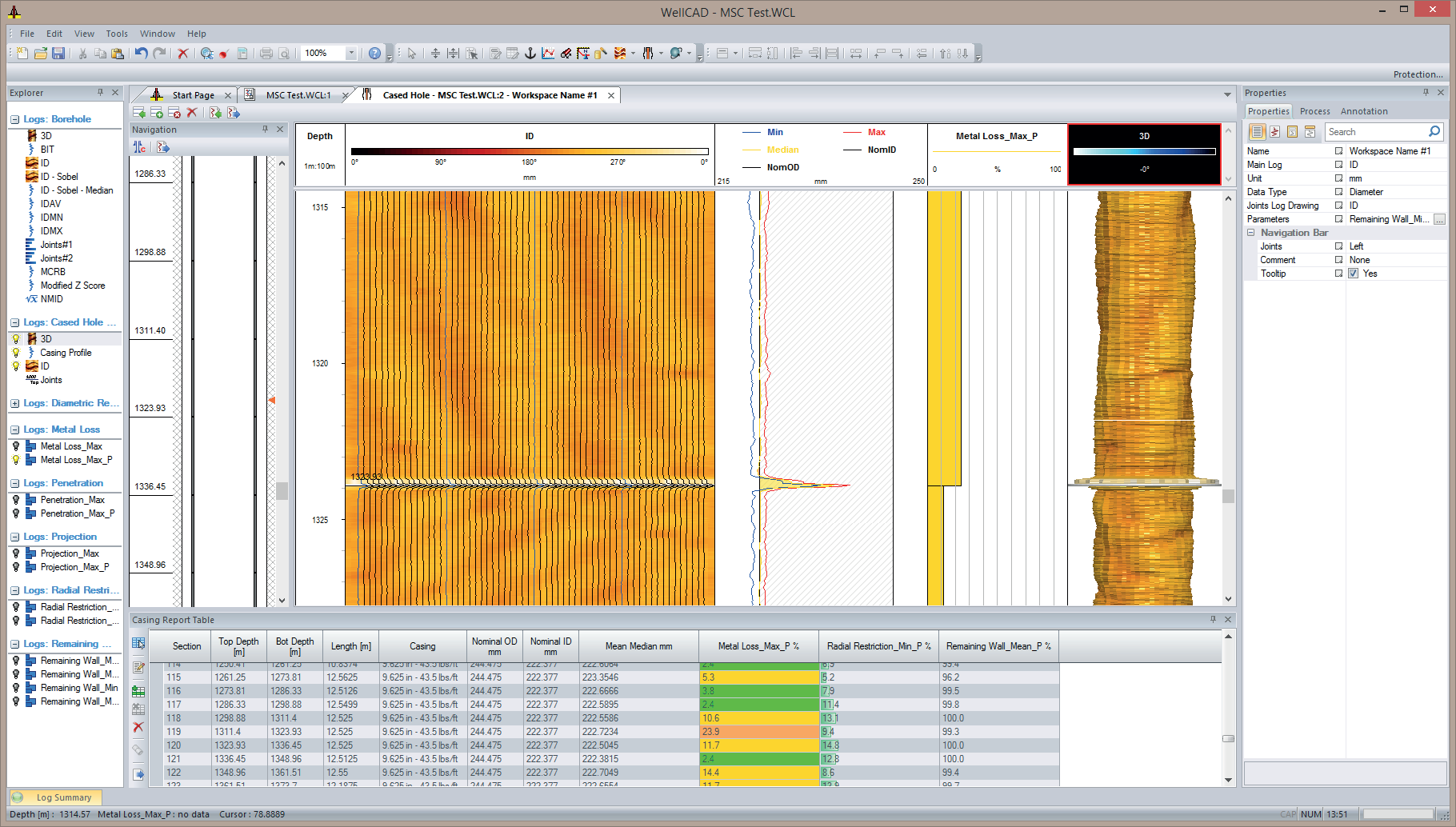
Task: Click the open folder toolbar icon
Action: pyautogui.click(x=41, y=54)
